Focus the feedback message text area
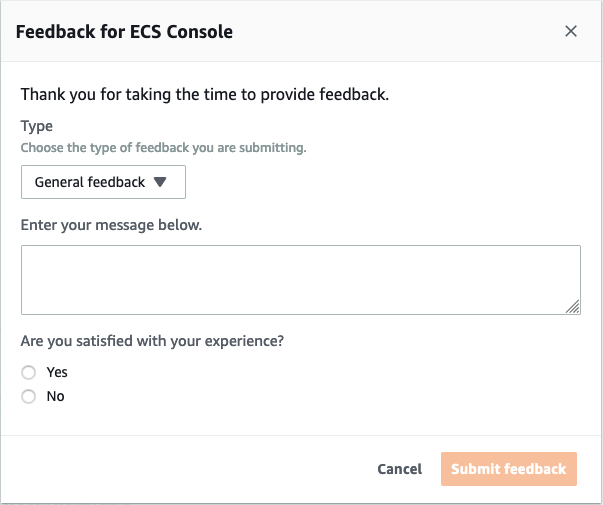Screen dimensions: 603x505 [x=300, y=279]
